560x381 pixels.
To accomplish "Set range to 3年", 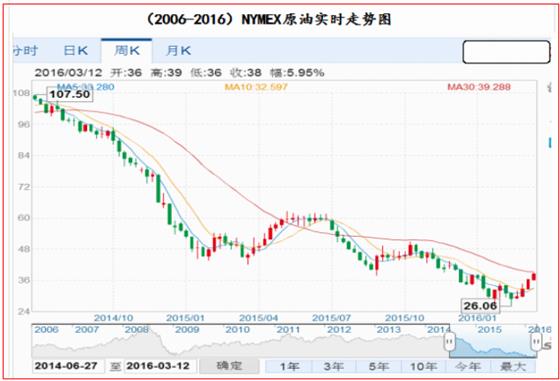I will (x=334, y=366).
